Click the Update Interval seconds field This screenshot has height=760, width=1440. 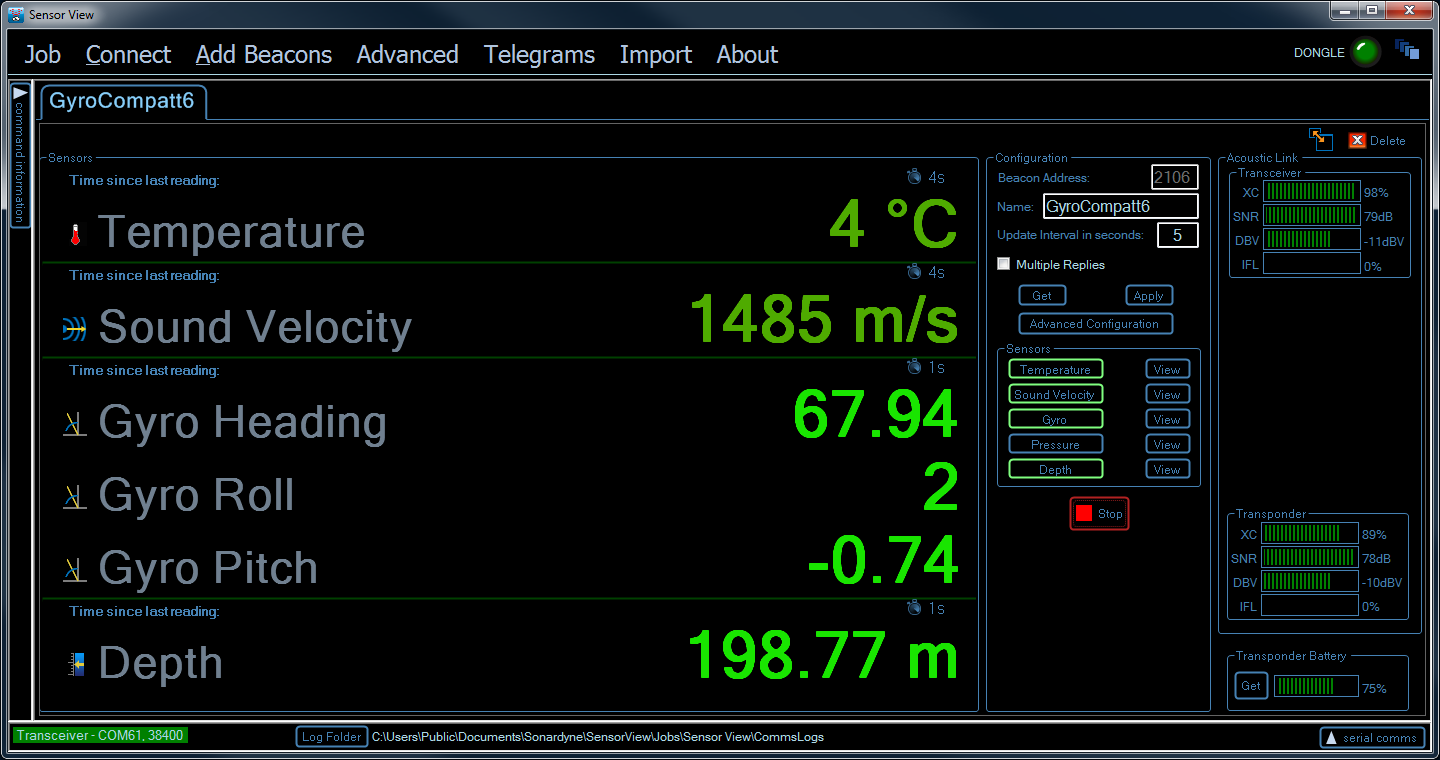coord(1177,235)
